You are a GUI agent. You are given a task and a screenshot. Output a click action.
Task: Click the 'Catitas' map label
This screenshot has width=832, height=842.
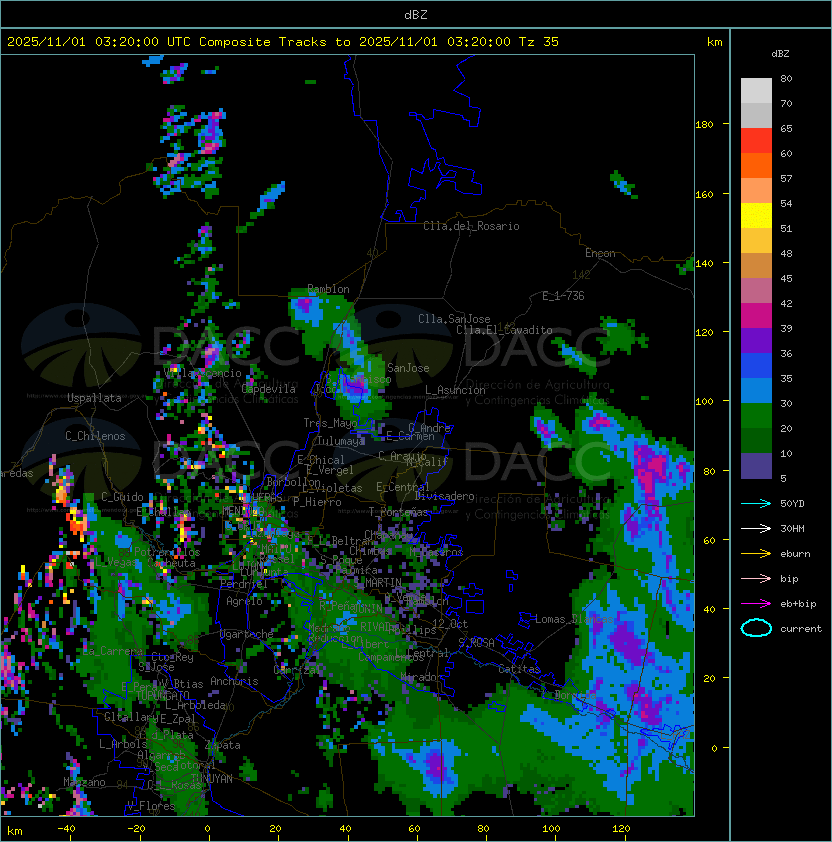(519, 669)
